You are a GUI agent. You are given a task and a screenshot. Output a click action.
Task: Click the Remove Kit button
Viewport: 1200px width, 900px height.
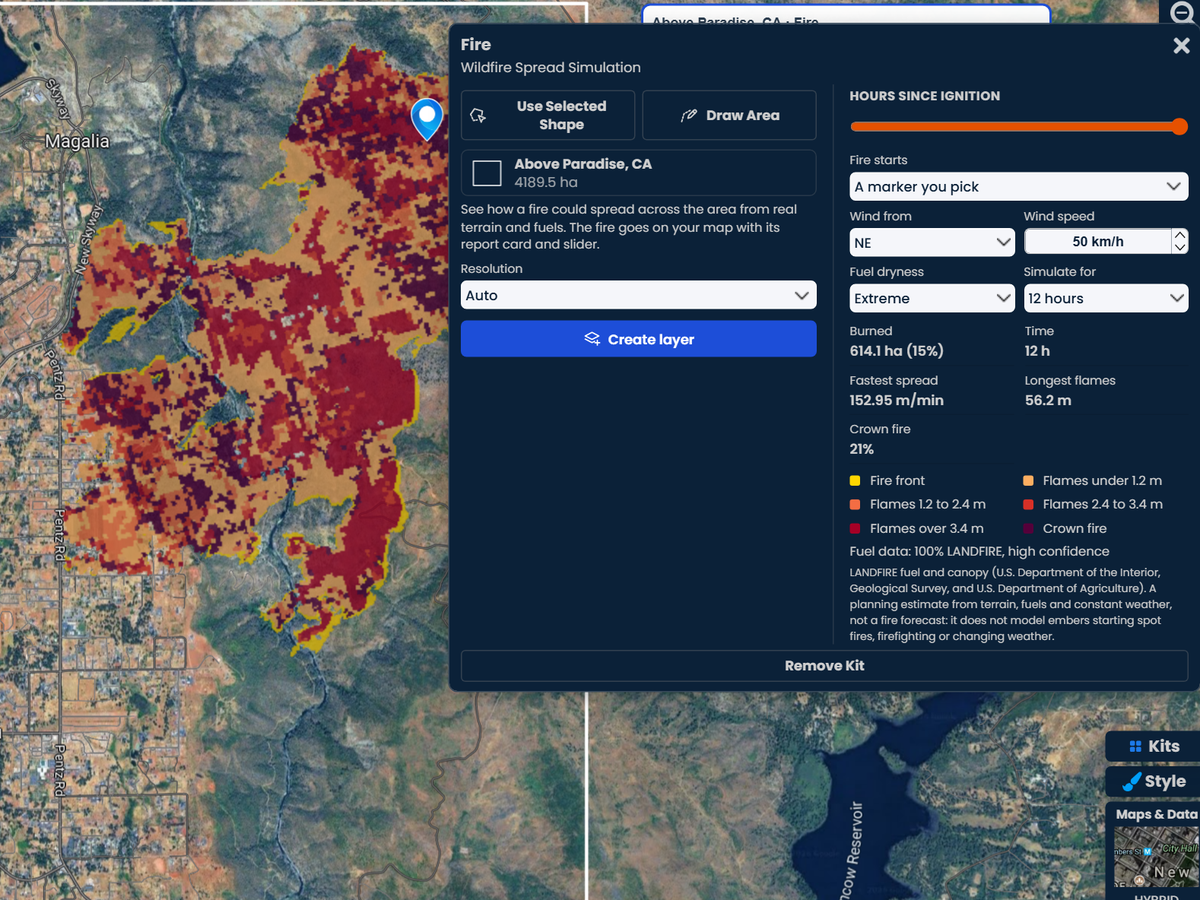click(x=824, y=666)
